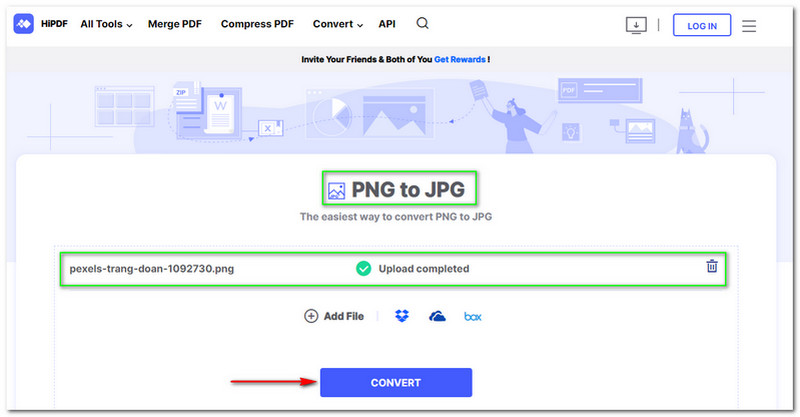Choose the OneDrive cloud icon

[437, 316]
